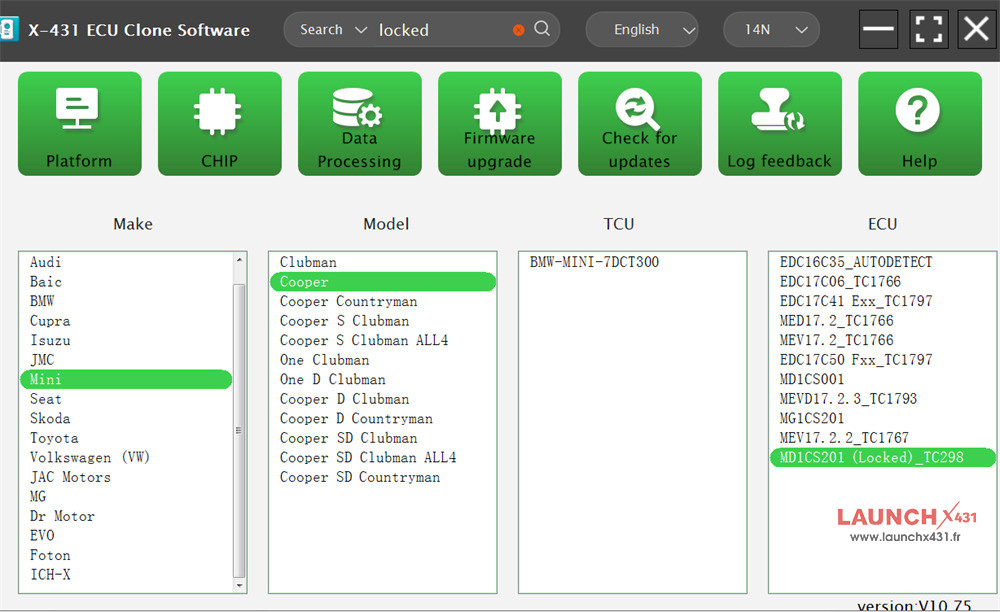Start Firmware upgrade

click(x=499, y=124)
